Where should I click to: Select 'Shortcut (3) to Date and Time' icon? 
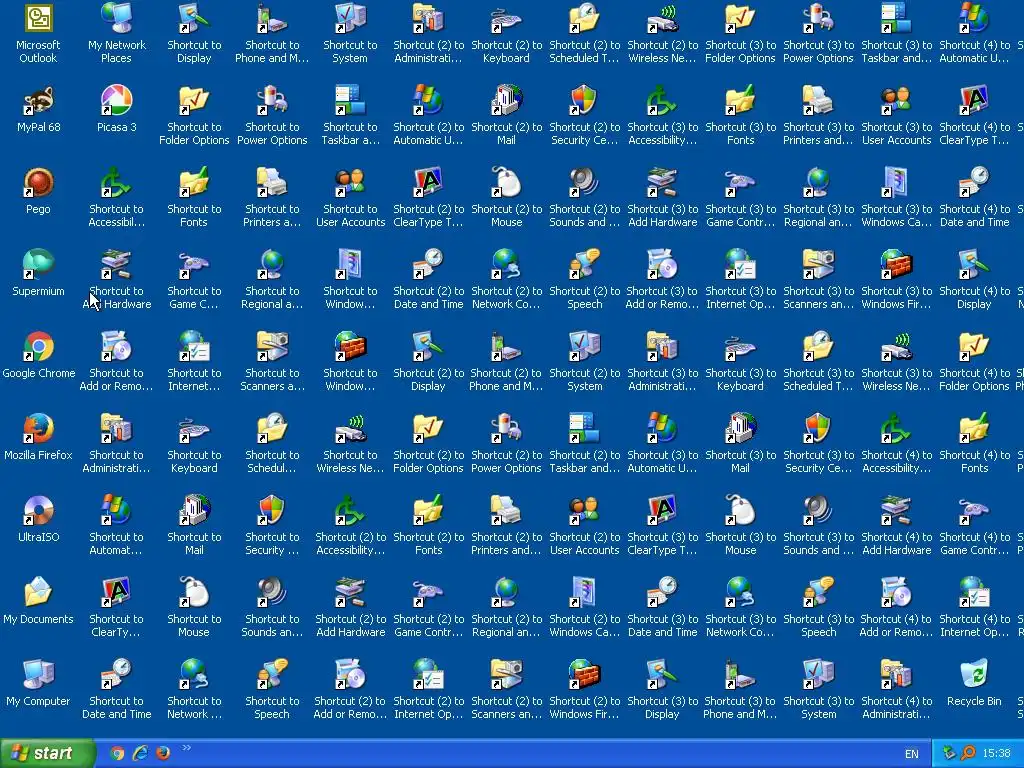[x=662, y=607]
